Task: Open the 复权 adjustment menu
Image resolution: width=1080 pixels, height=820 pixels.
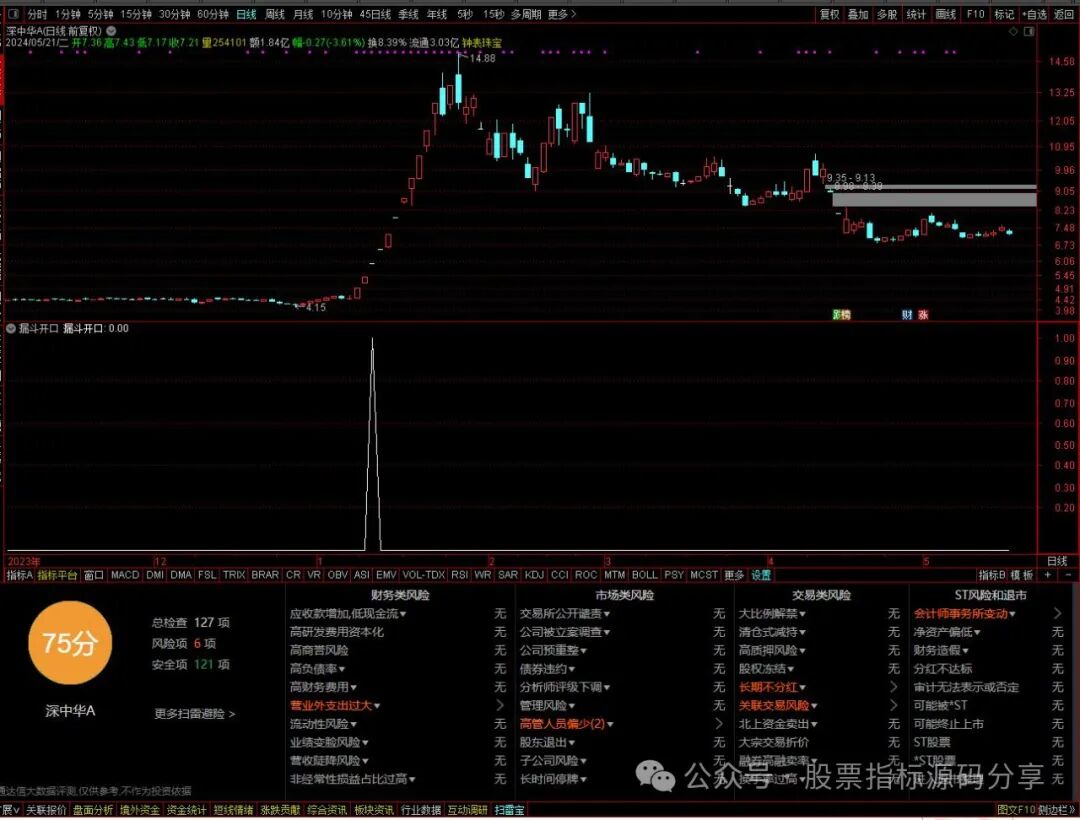Action: 829,14
